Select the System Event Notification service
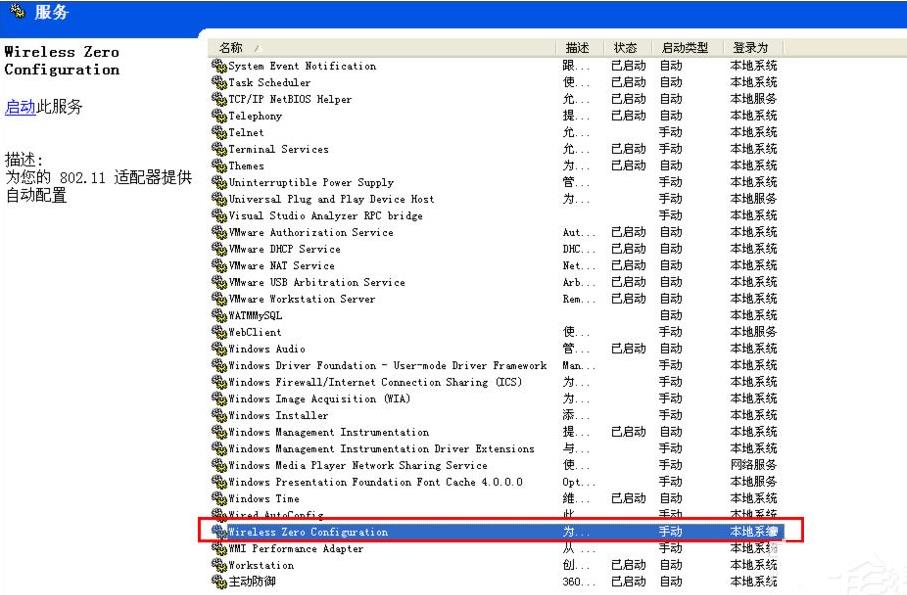The width and height of the screenshot is (907, 595). tap(302, 66)
